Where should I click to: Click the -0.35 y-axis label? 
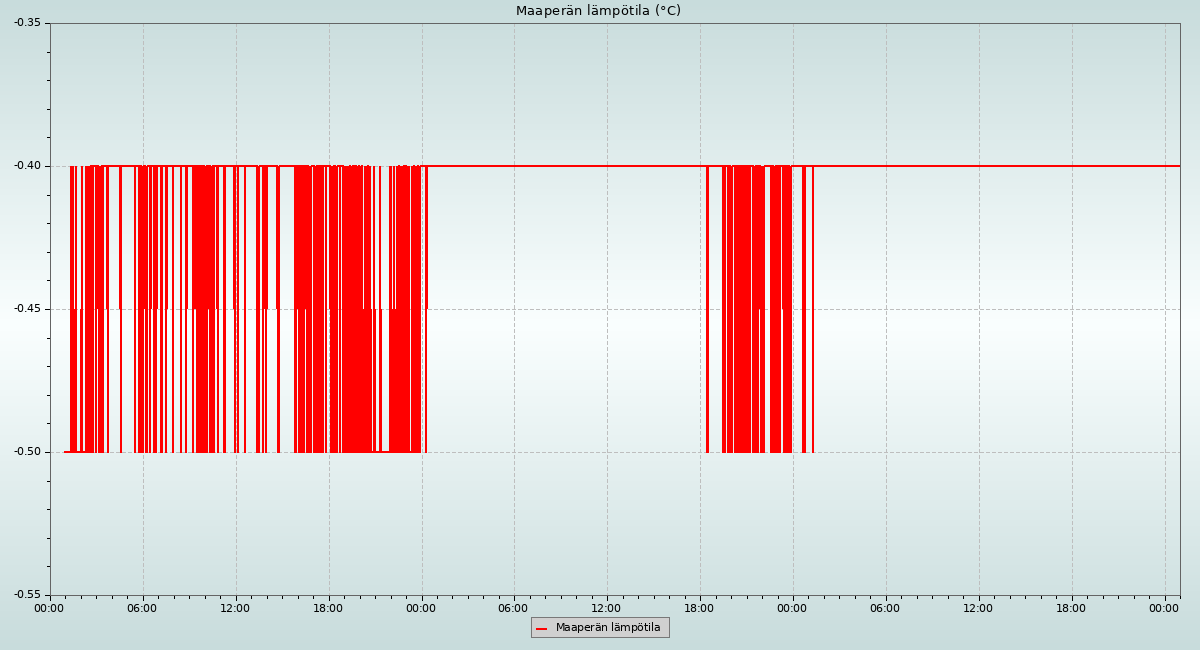pos(27,22)
